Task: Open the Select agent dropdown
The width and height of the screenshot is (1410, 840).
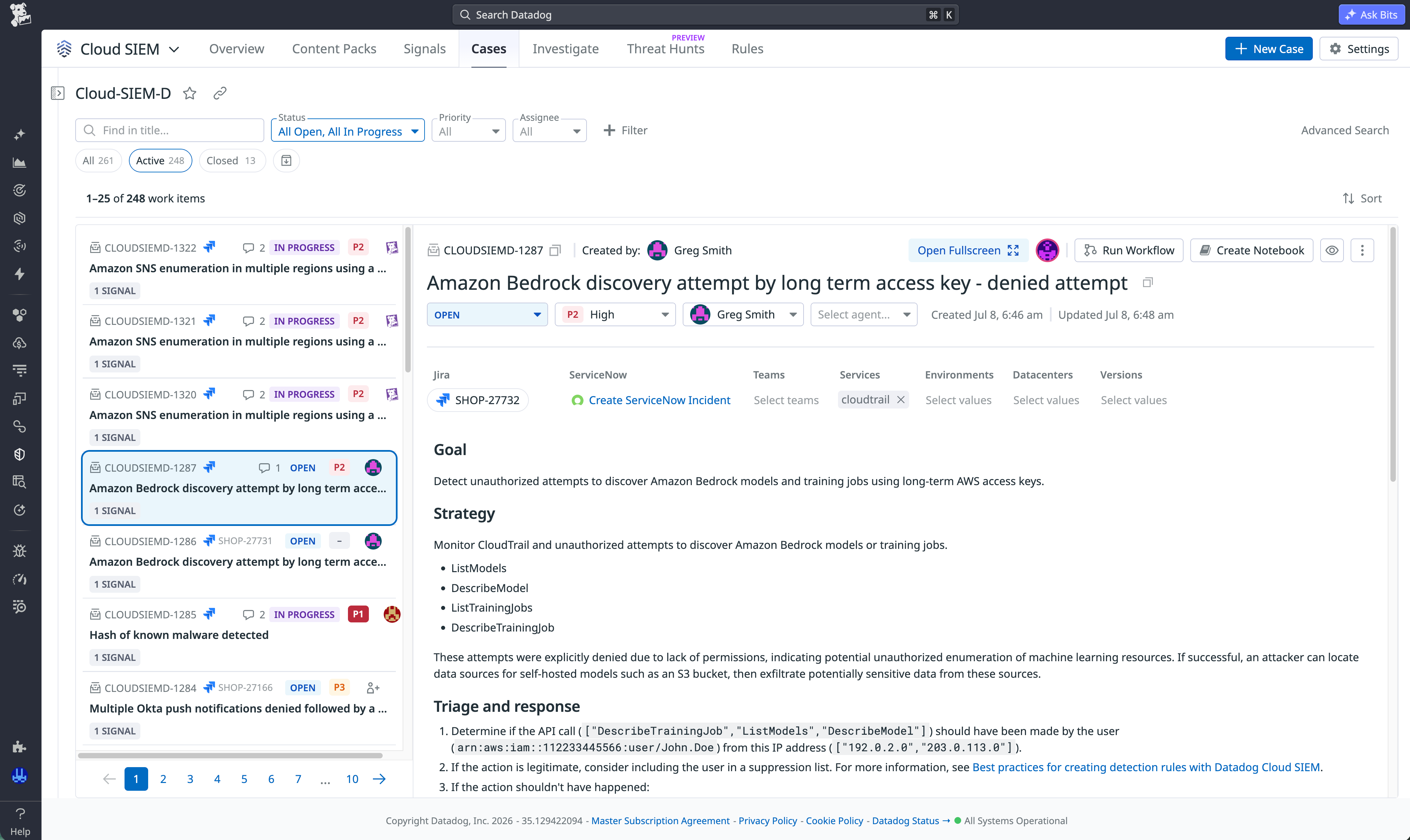Action: [x=864, y=315]
